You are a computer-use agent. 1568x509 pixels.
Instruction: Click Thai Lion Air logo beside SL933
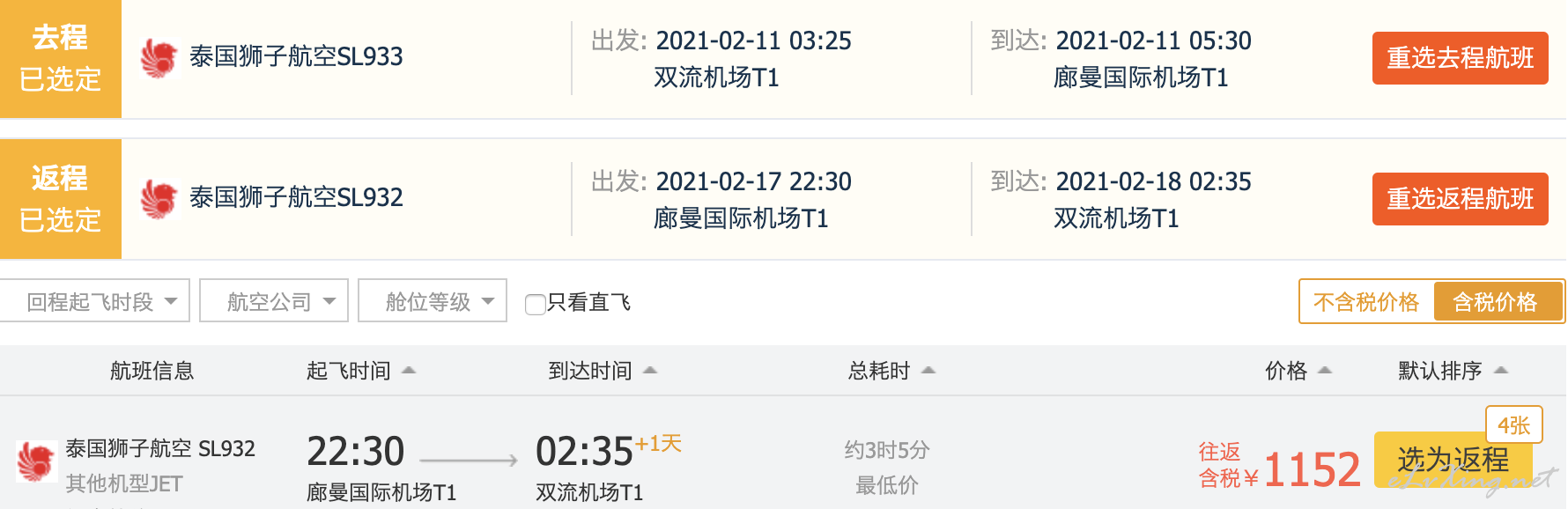(x=159, y=57)
